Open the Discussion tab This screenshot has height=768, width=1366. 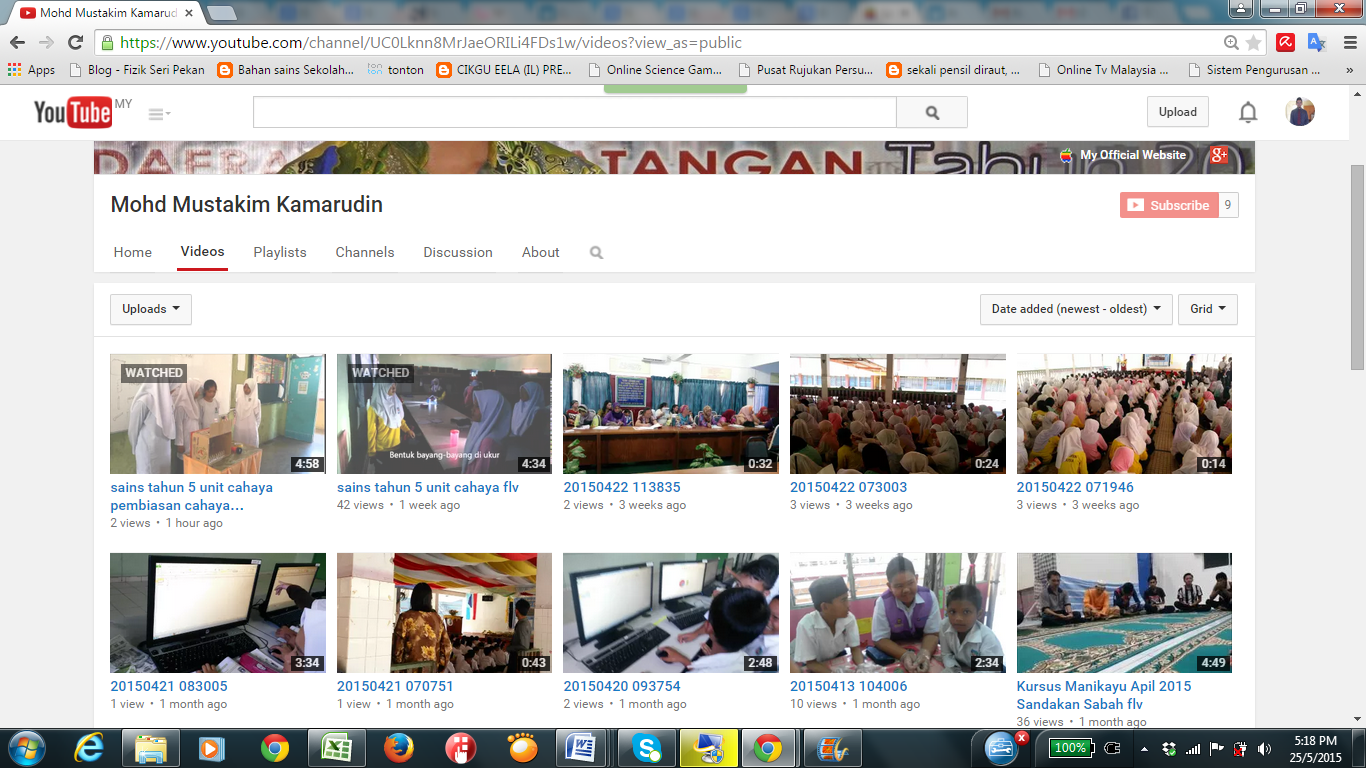pos(458,252)
